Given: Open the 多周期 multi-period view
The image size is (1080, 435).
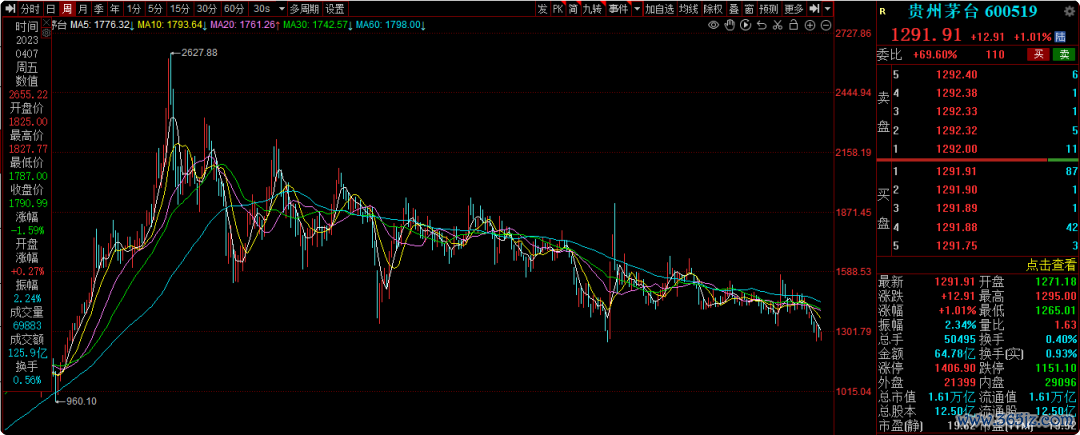Looking at the screenshot, I should [304, 9].
